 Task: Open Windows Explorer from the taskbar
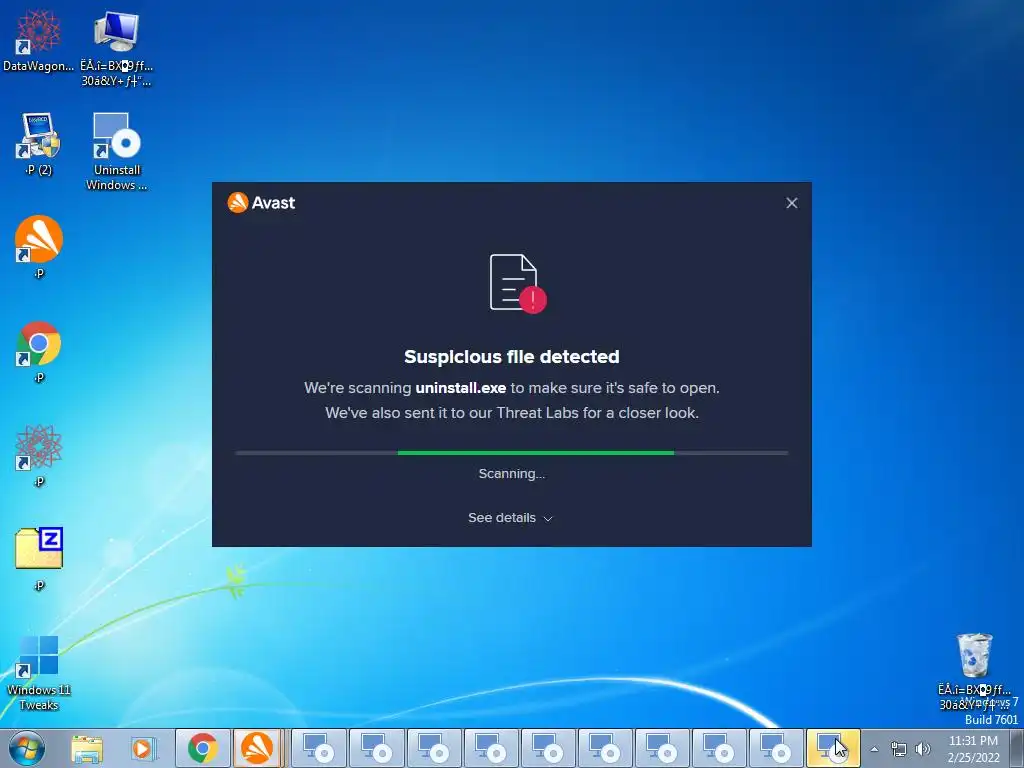(87, 749)
